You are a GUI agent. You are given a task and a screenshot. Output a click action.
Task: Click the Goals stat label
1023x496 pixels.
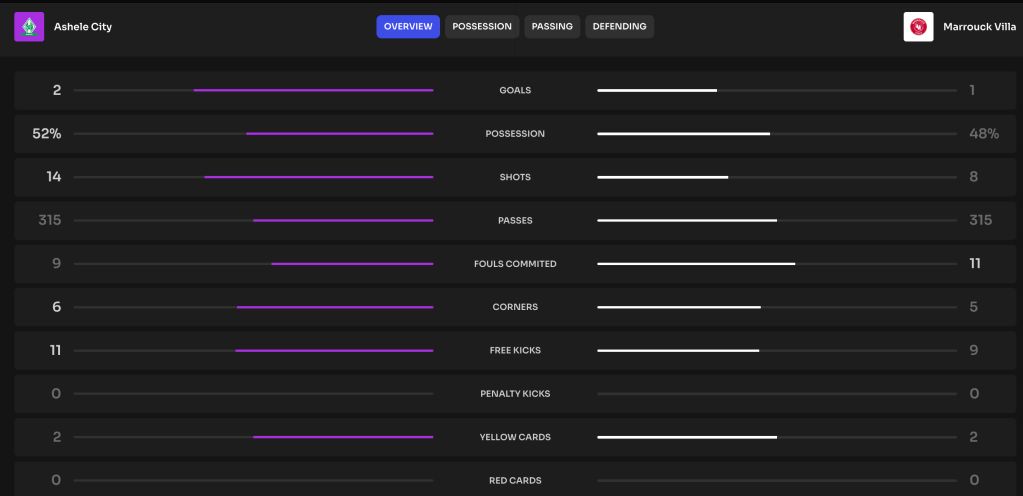[515, 91]
